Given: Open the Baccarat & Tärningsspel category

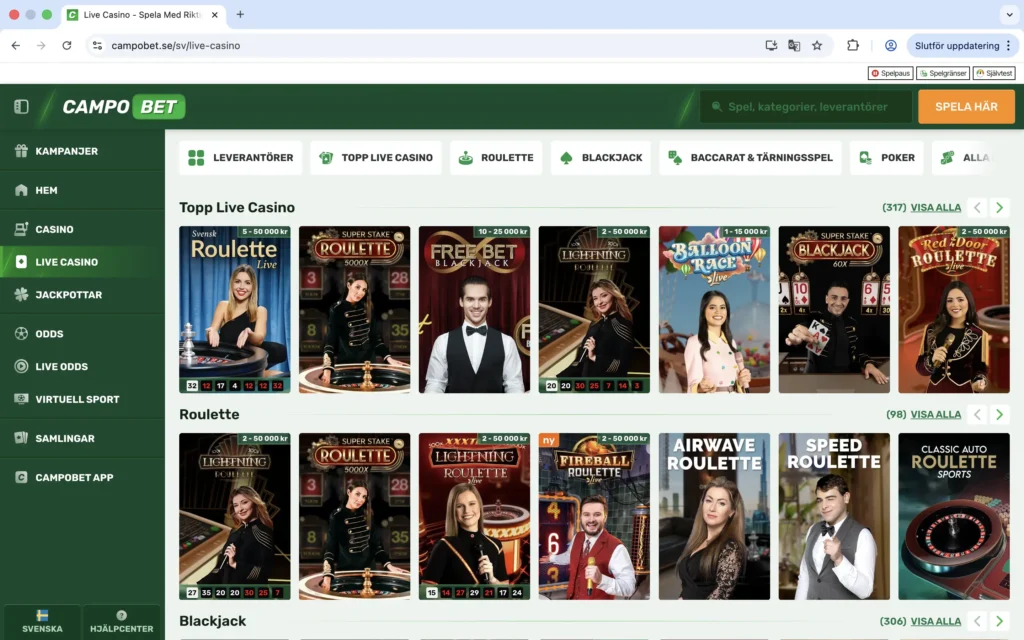Looking at the screenshot, I should pos(749,157).
